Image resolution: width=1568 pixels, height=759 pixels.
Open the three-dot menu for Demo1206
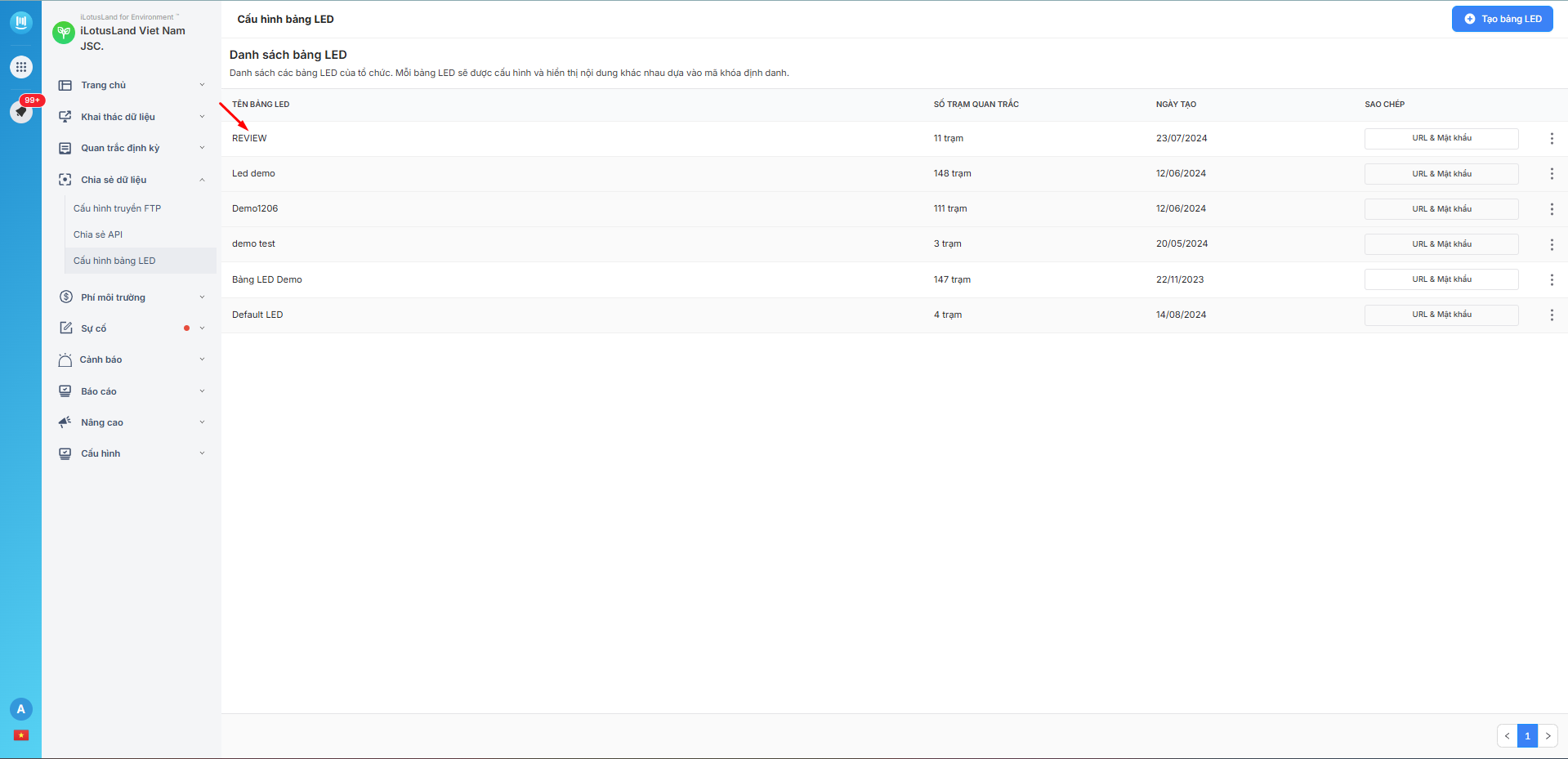coord(1552,208)
